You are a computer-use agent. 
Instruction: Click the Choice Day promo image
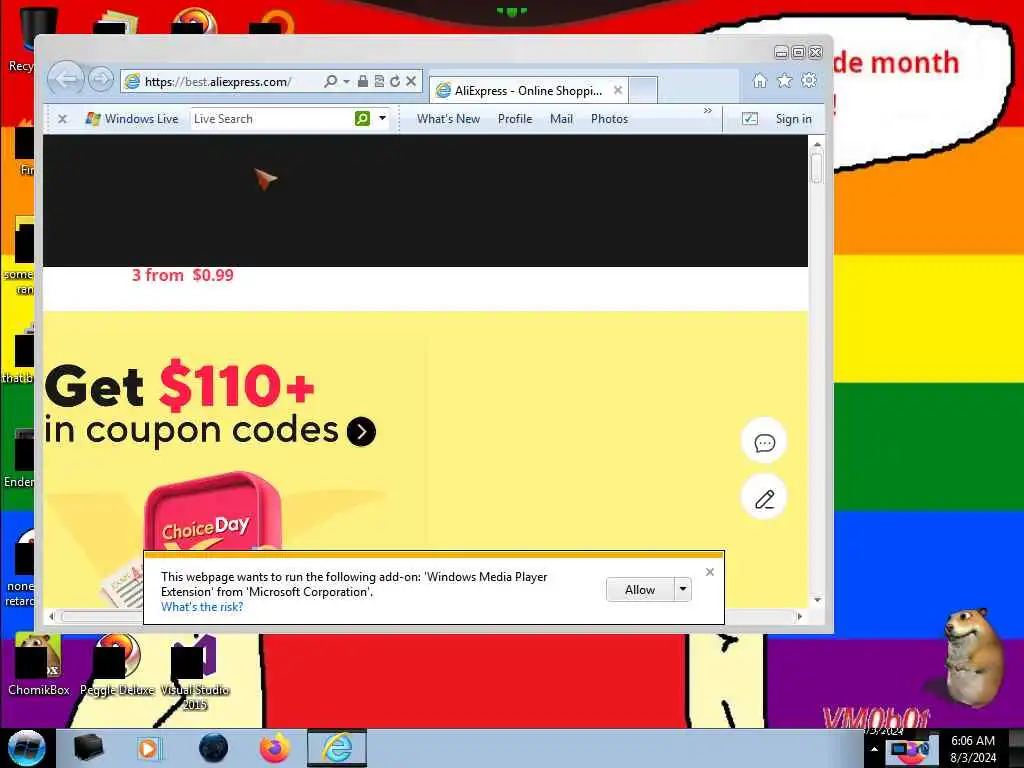(x=213, y=512)
